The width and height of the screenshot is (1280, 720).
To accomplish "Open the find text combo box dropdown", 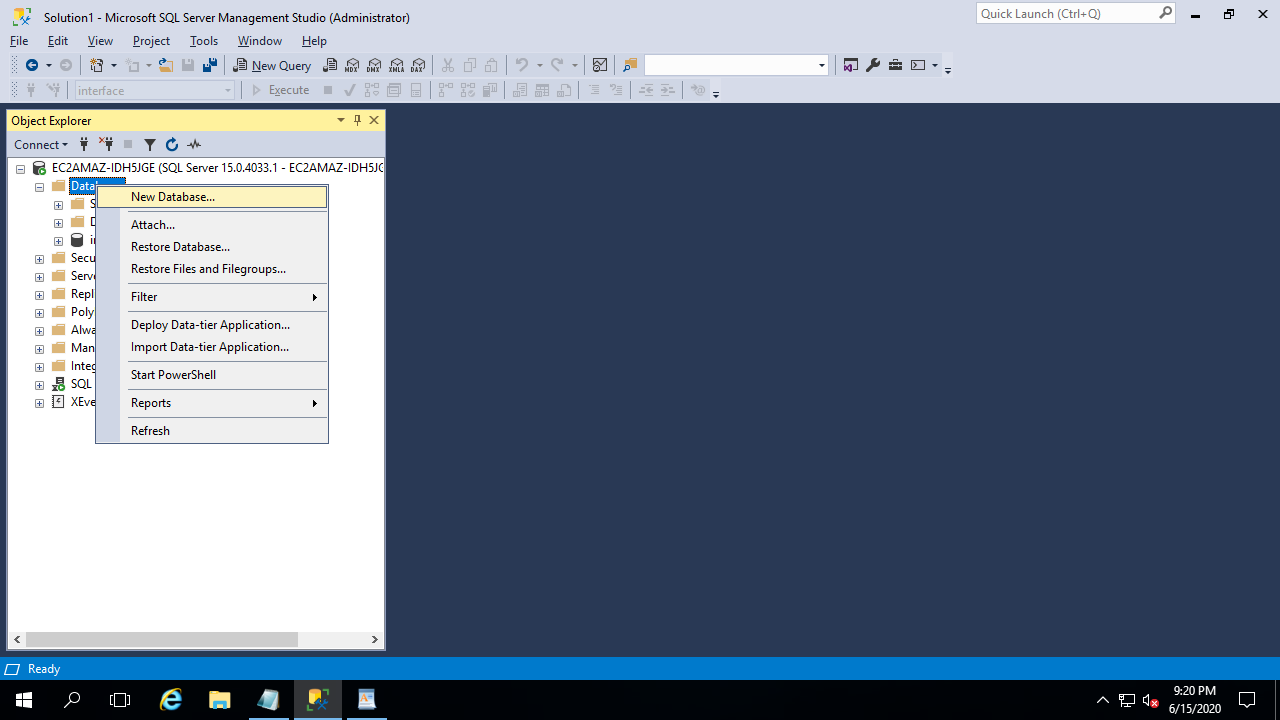I will 822,65.
